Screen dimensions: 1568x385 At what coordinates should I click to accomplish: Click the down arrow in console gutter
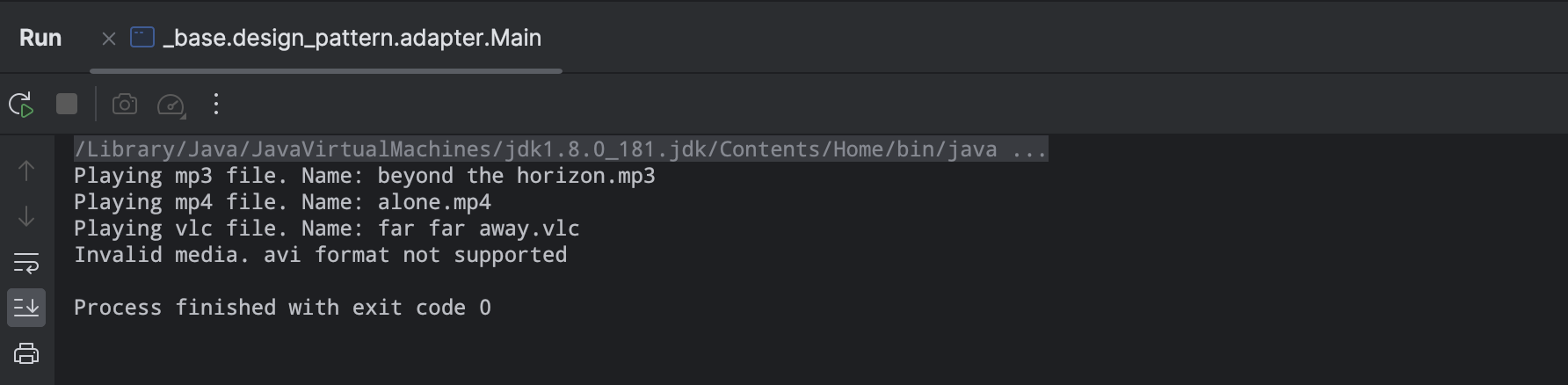(26, 216)
